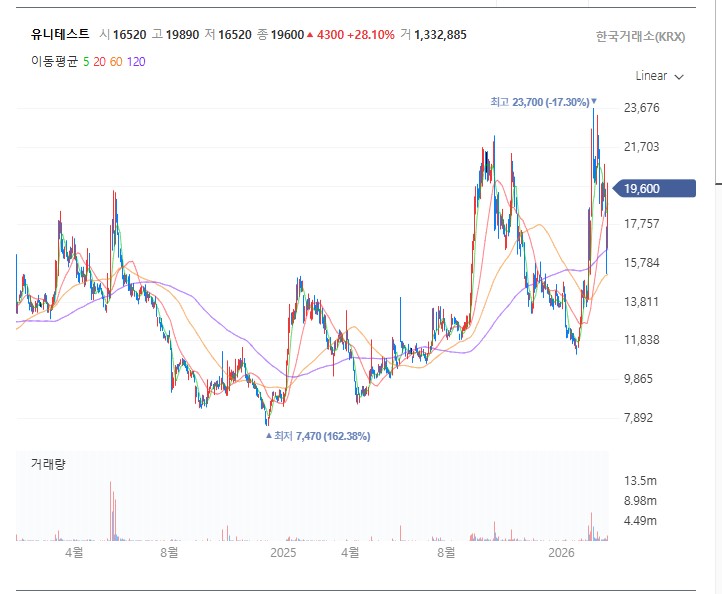This screenshot has height=594, width=722.
Task: Click the 13.5m volume axis label
Action: pos(640,481)
